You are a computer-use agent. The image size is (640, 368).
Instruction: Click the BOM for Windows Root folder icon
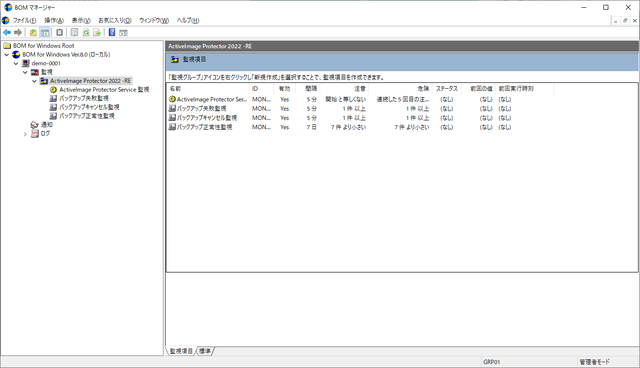tap(7, 46)
